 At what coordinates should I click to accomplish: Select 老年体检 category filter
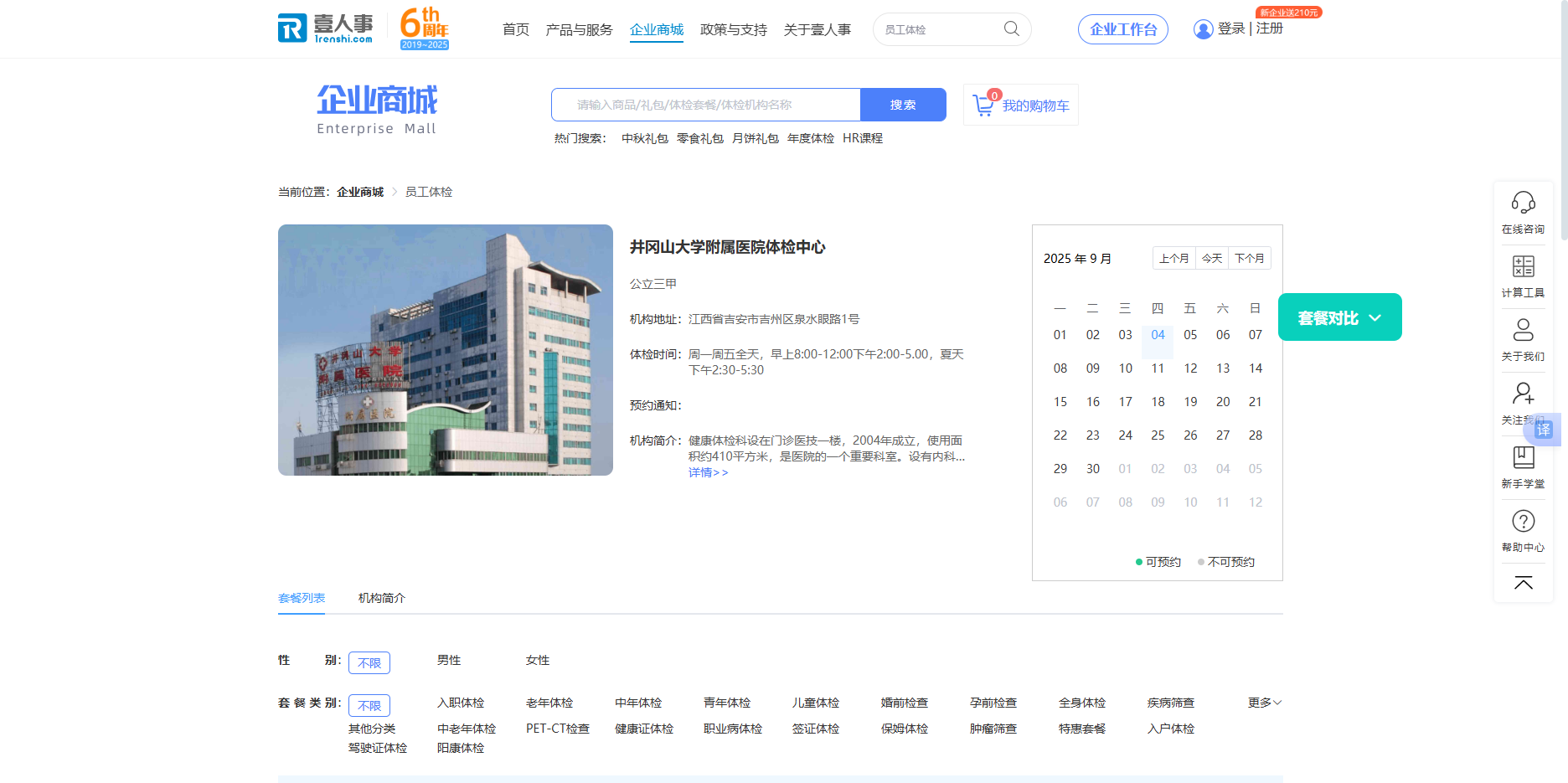tap(549, 703)
